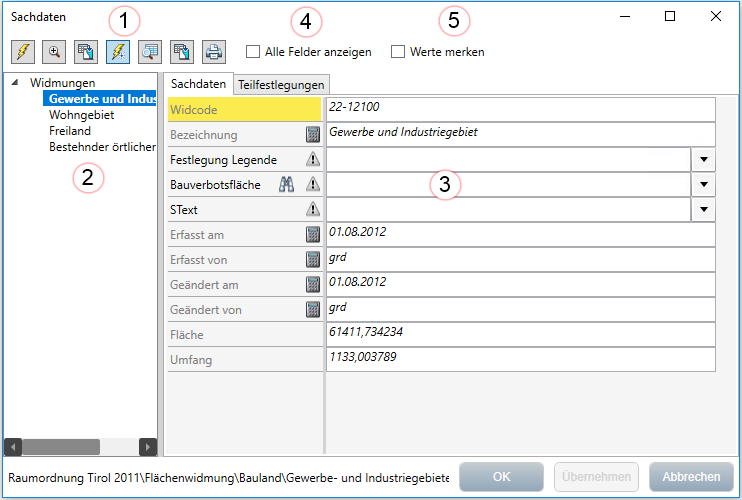Click the warning icon next to SText
The image size is (742, 500).
pos(313,209)
